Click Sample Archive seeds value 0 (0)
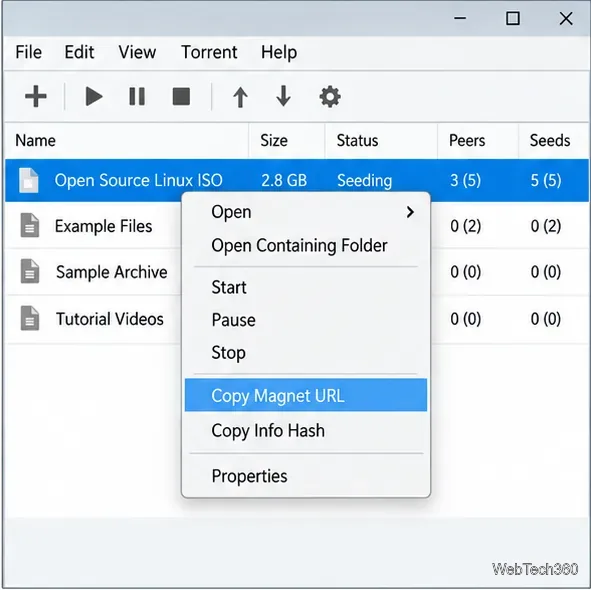The height and width of the screenshot is (590, 591). click(x=546, y=272)
